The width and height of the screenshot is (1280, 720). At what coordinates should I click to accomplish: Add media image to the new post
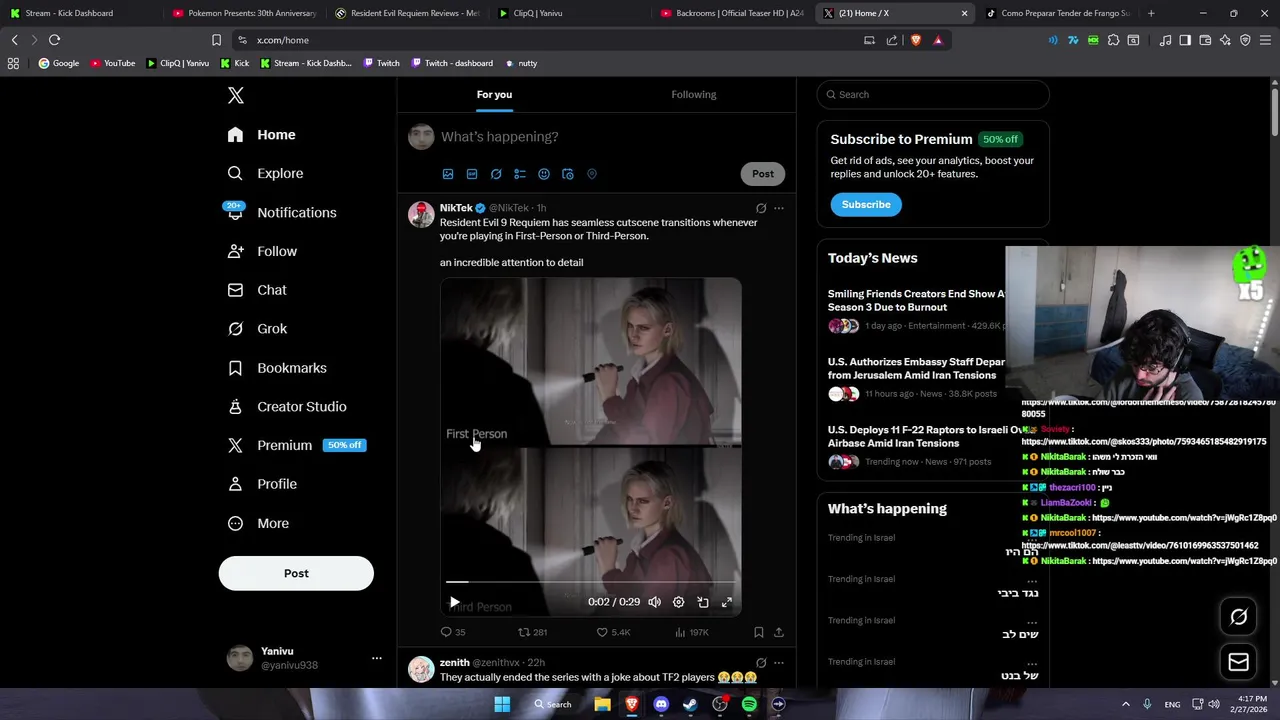point(448,174)
